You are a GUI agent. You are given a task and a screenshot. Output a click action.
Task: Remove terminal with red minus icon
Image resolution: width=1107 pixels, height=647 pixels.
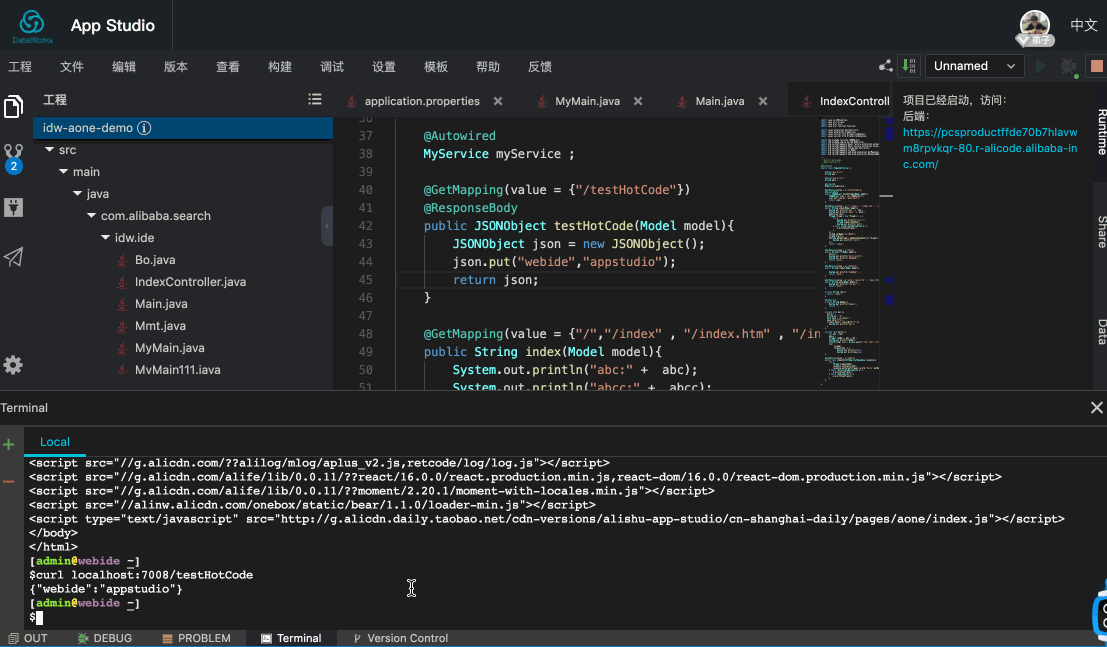tap(8, 482)
